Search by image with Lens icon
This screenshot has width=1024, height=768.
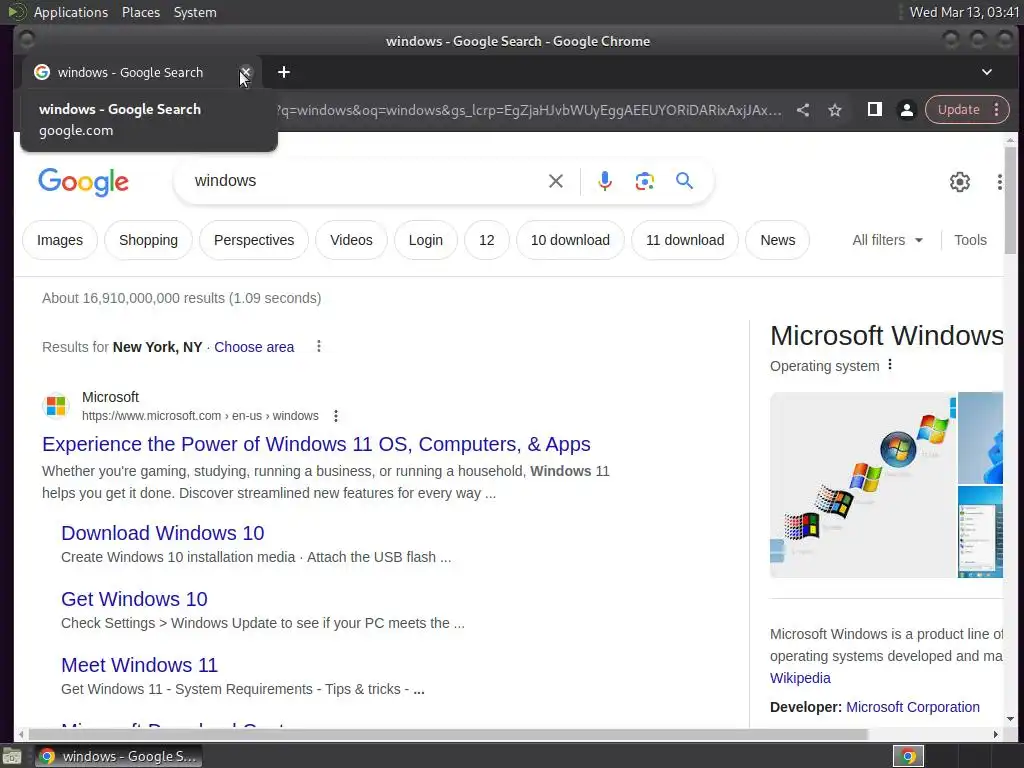[645, 181]
